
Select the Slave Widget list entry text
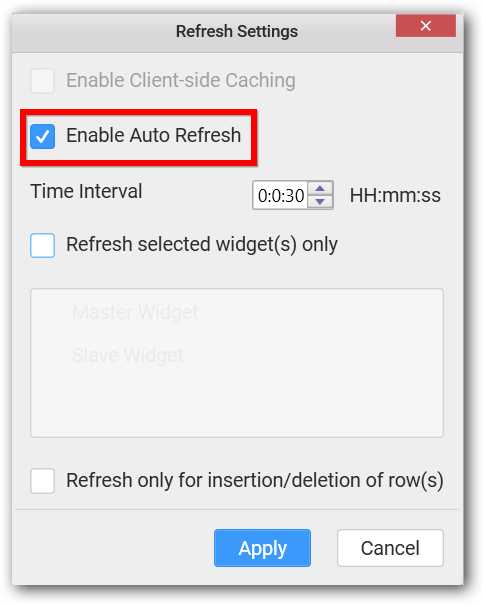pos(128,355)
